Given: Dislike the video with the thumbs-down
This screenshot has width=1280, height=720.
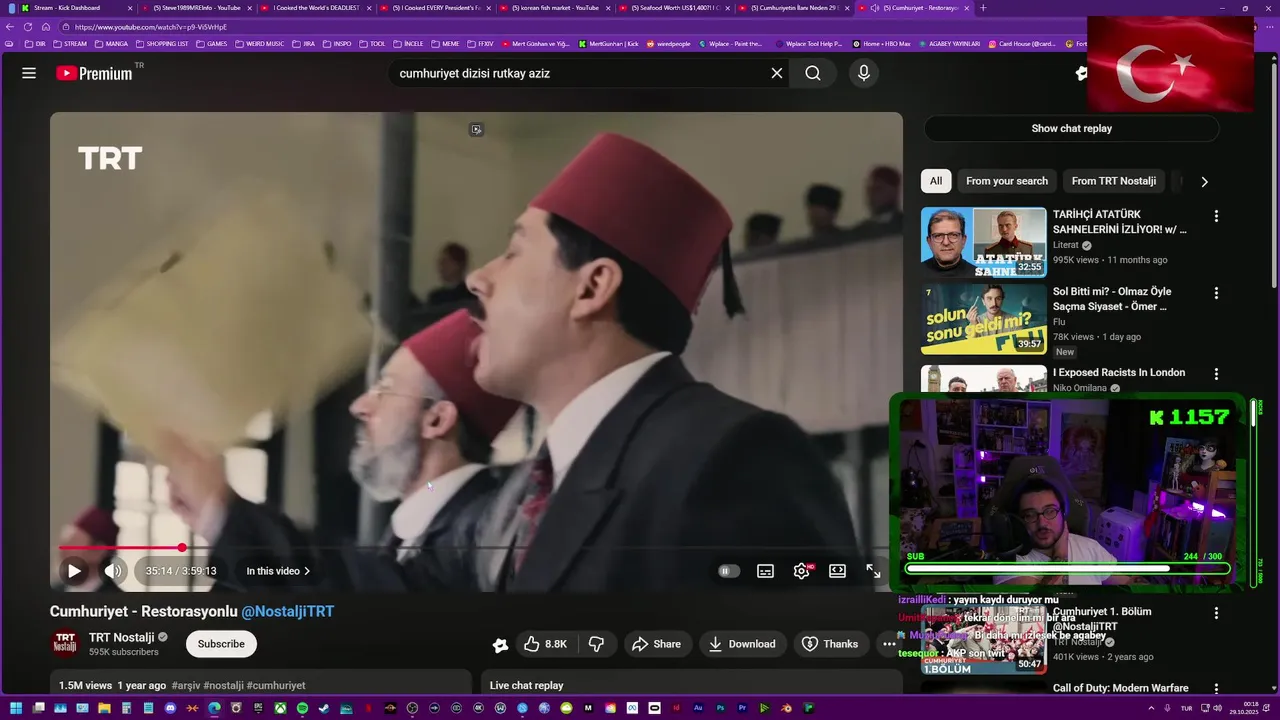Looking at the screenshot, I should pos(596,644).
